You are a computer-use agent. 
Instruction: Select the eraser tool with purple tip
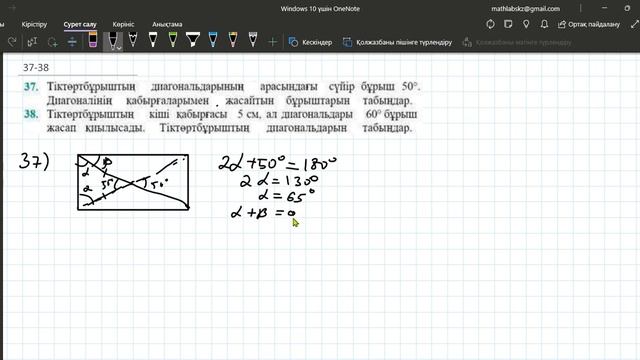93,40
